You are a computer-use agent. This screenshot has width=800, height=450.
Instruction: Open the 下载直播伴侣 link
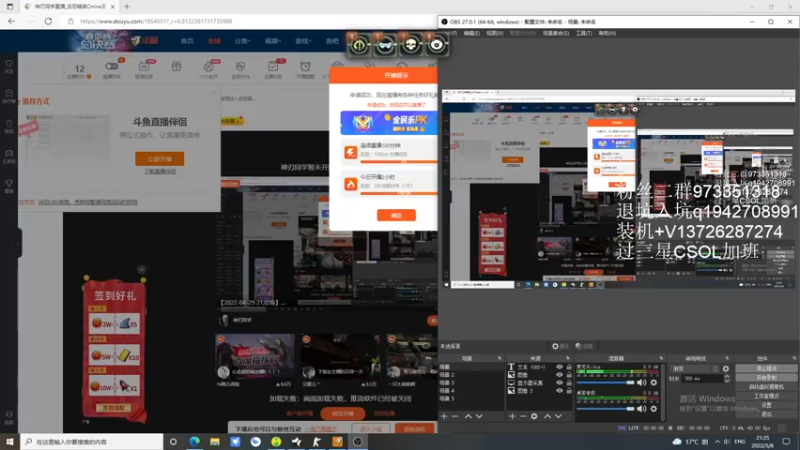(160, 171)
